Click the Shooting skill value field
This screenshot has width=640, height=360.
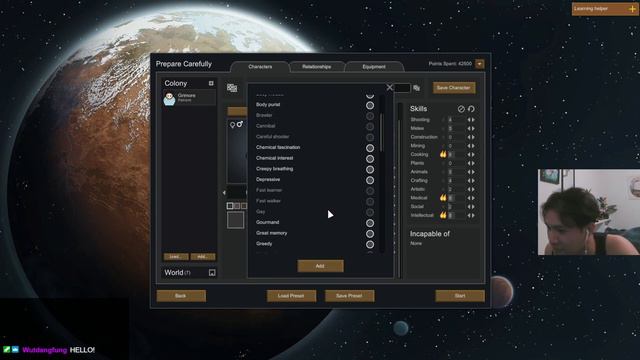point(456,120)
